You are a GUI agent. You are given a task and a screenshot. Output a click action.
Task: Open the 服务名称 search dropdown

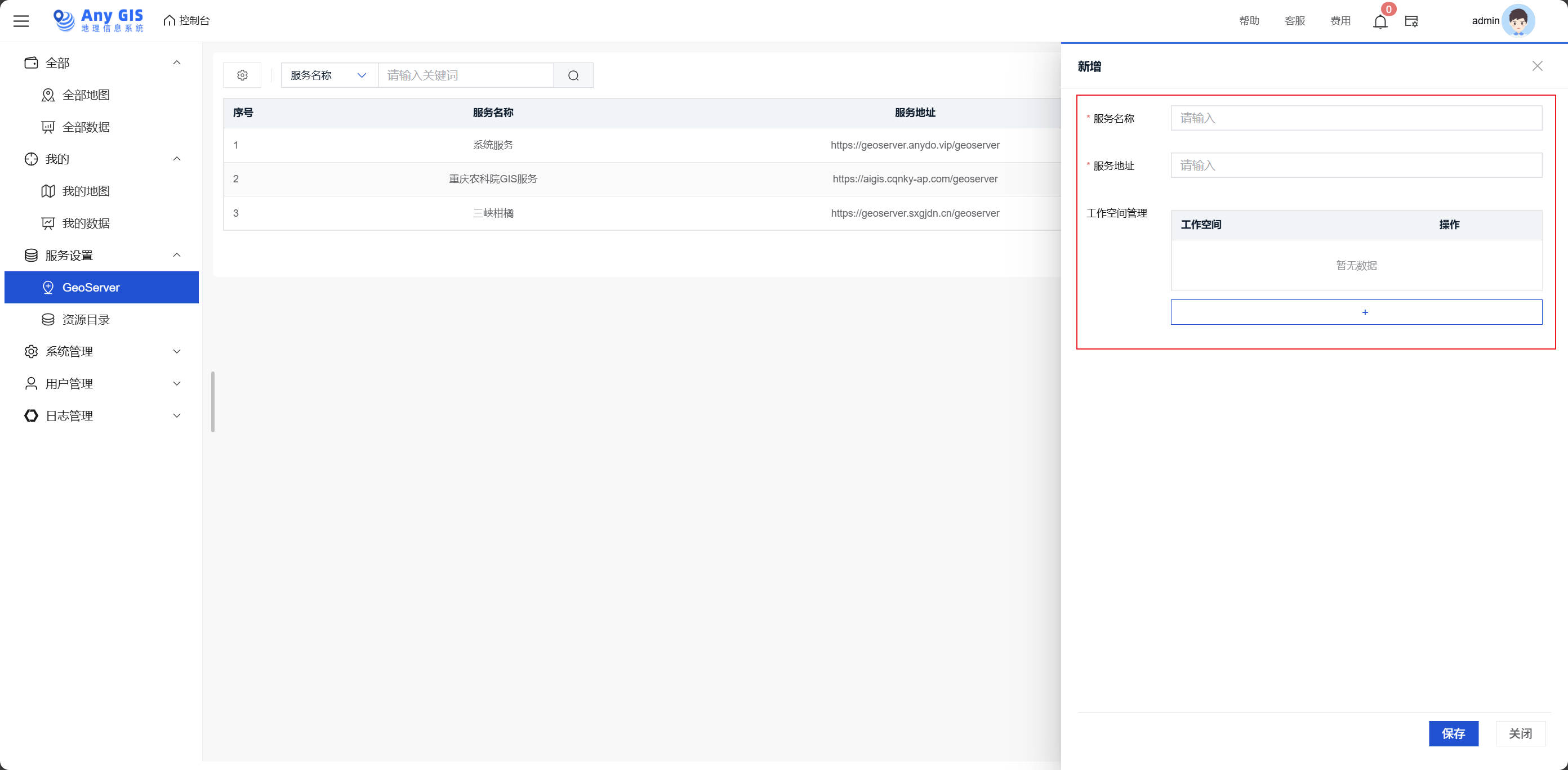[329, 75]
